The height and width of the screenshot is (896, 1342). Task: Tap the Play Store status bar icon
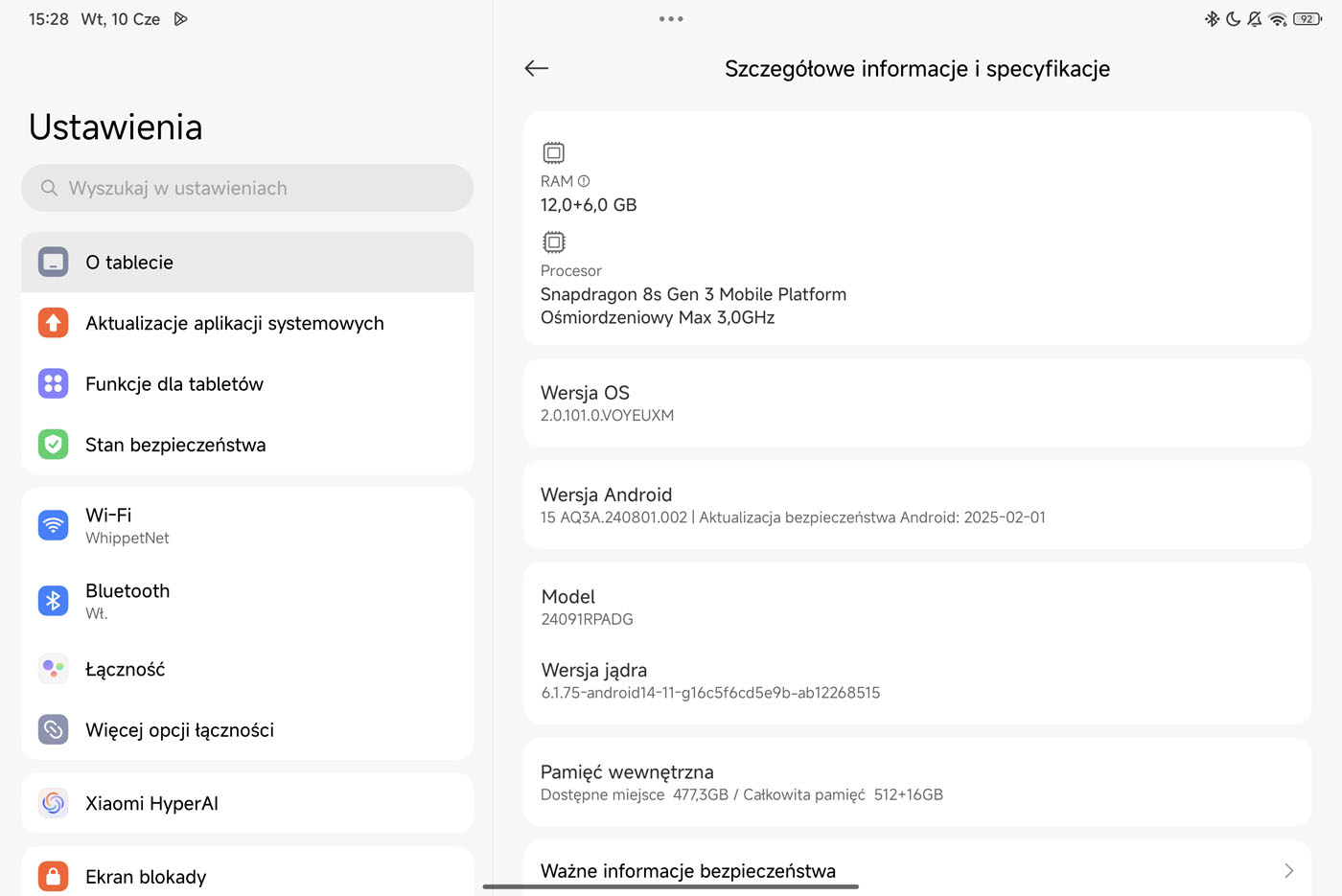pos(180,19)
